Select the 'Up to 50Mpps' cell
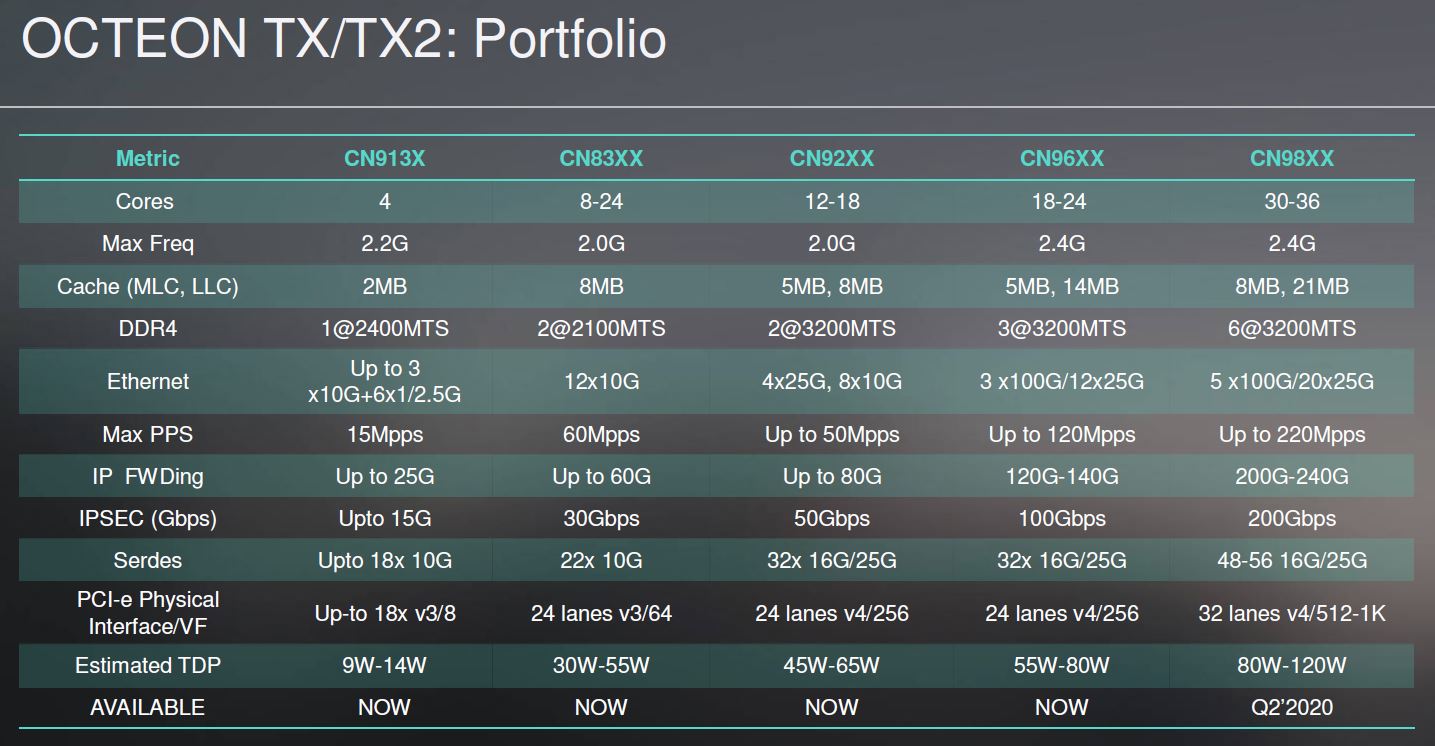The width and height of the screenshot is (1435, 746). click(x=832, y=434)
